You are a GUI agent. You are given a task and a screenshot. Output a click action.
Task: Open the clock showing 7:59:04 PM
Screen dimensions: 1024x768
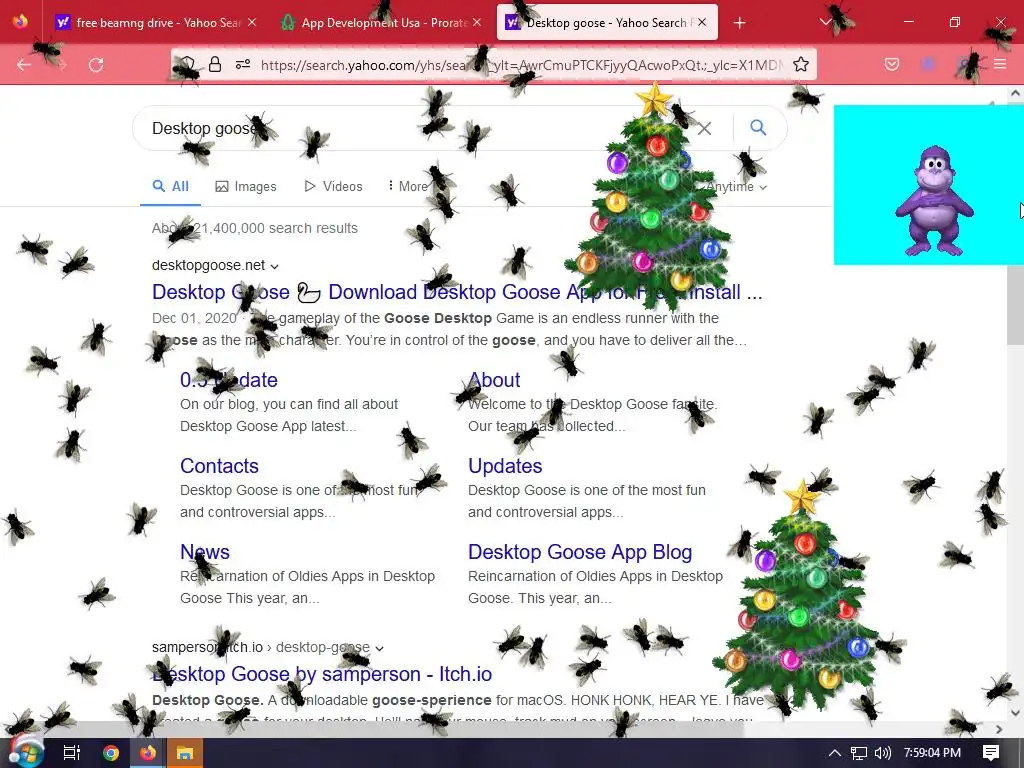click(932, 753)
